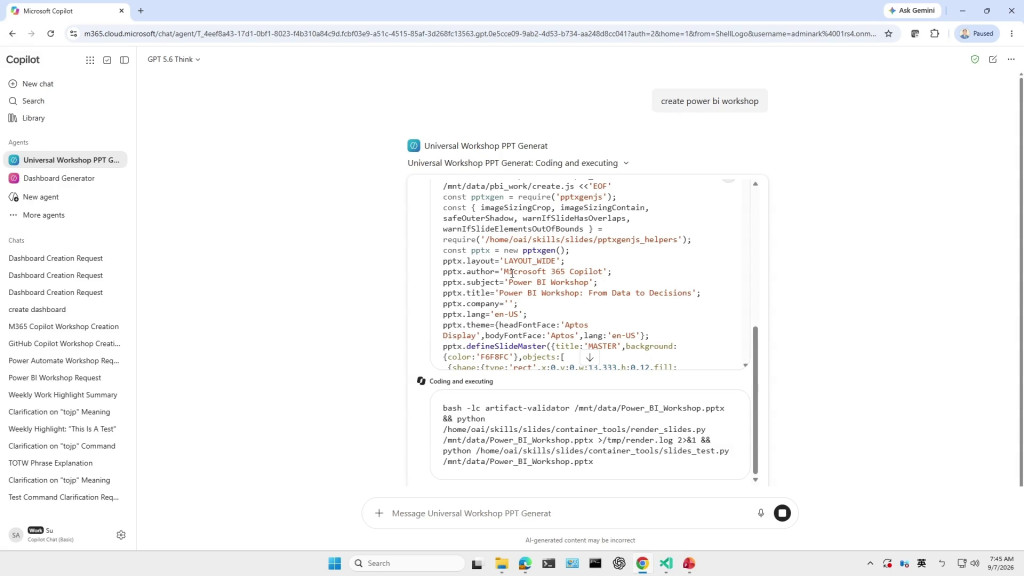
Task: Open File Explorer from taskbar
Action: click(x=502, y=563)
